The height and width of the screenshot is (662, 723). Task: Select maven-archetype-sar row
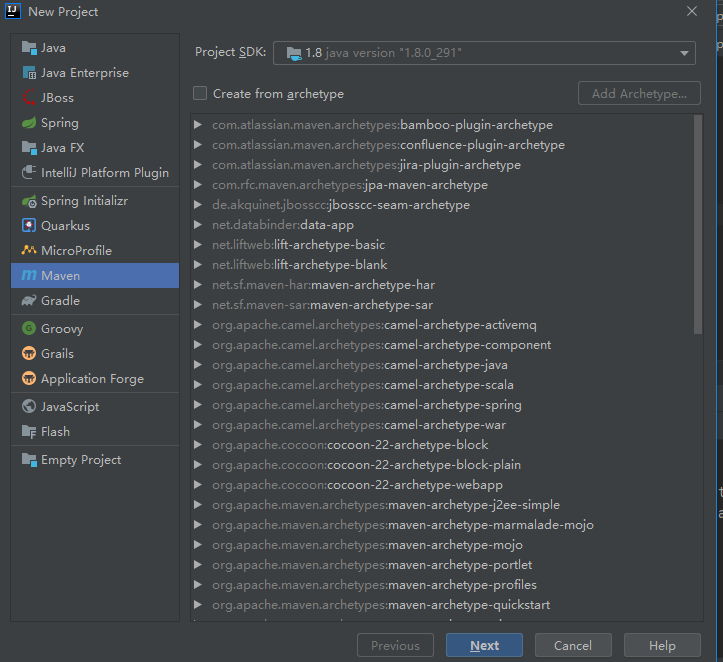[443, 305]
